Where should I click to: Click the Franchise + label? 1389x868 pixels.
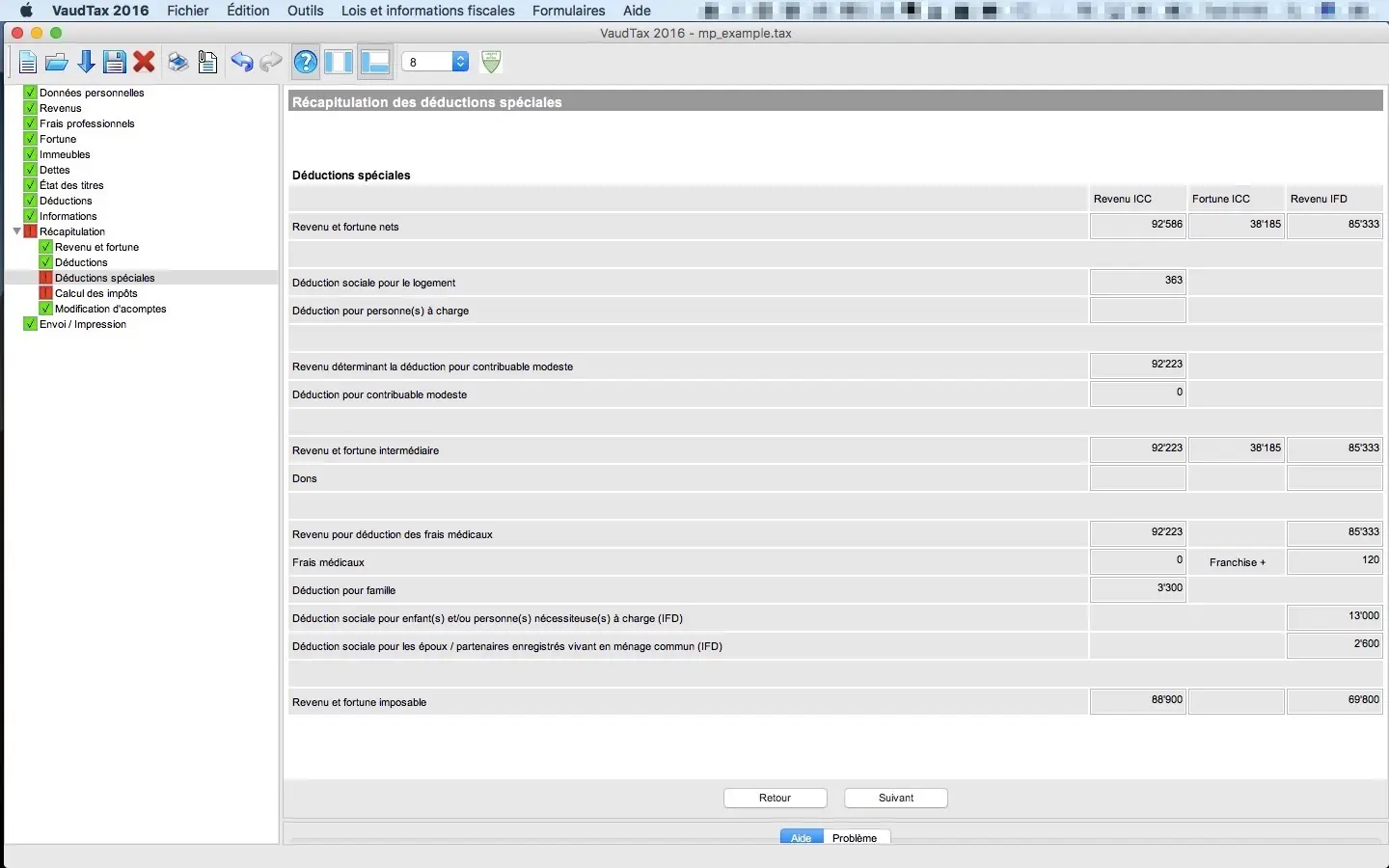[x=1238, y=562]
